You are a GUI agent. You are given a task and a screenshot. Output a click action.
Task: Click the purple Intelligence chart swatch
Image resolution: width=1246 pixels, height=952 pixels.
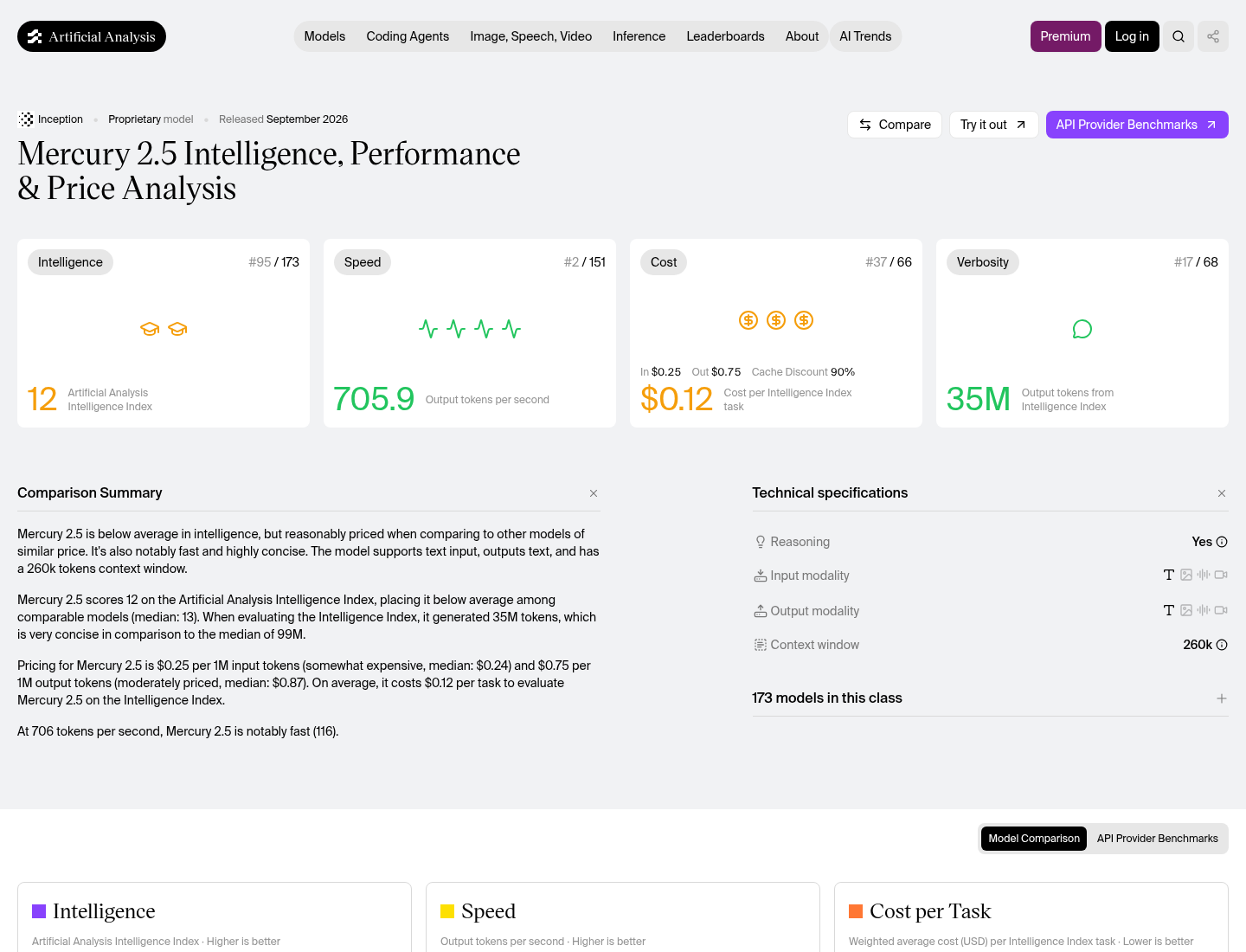click(39, 911)
